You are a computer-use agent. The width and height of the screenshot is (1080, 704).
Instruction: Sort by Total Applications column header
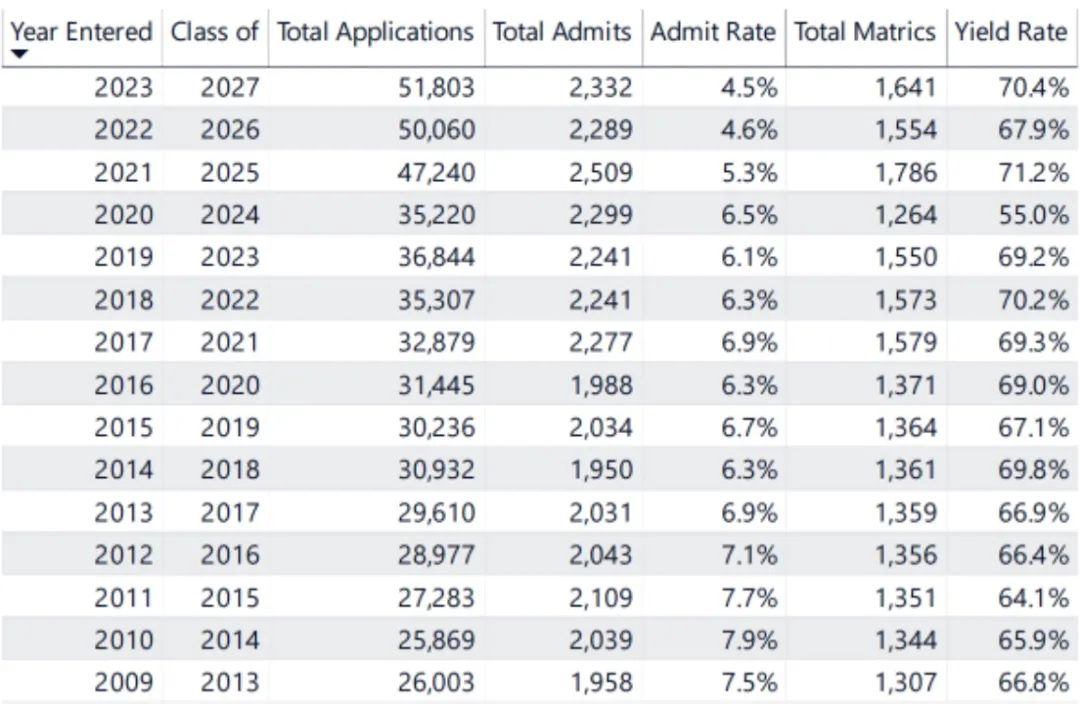pyautogui.click(x=375, y=32)
